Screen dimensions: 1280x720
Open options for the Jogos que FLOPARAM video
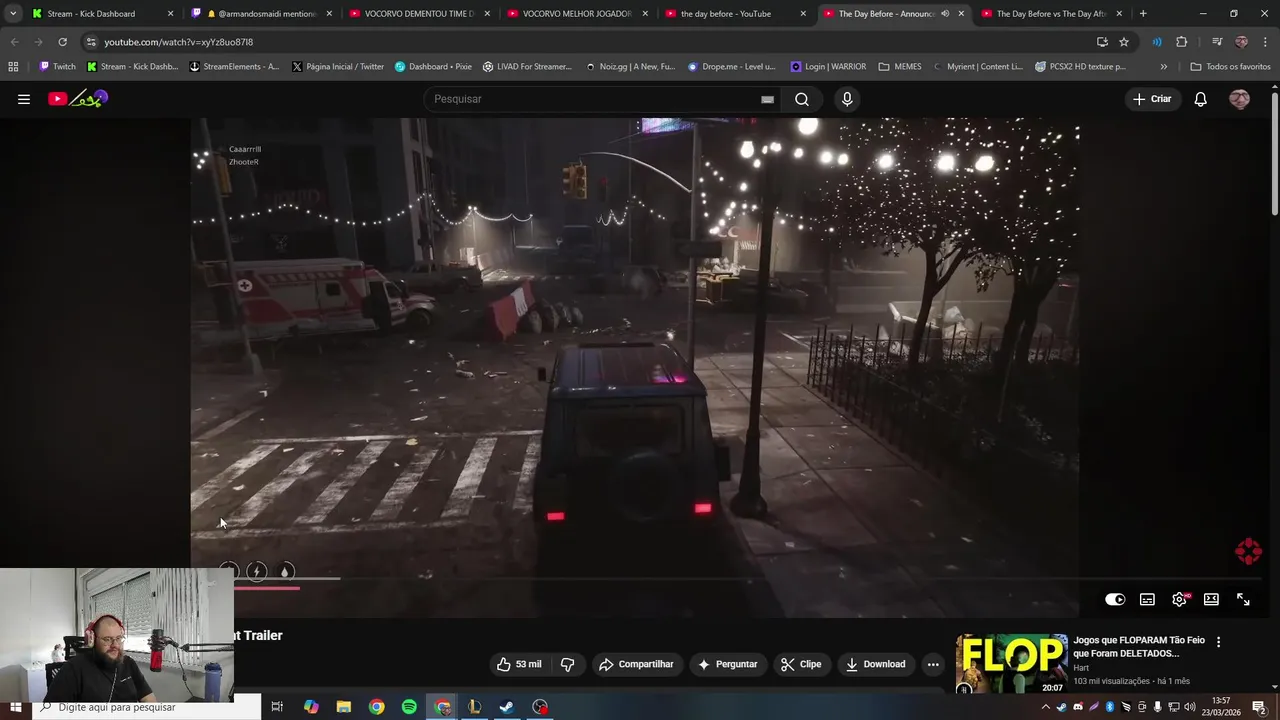pos(1218,642)
